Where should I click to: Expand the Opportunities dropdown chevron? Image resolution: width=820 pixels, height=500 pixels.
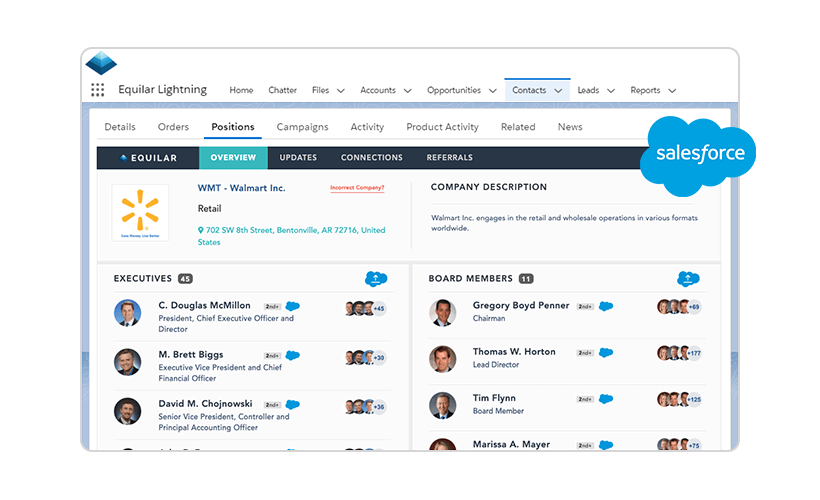(x=493, y=90)
